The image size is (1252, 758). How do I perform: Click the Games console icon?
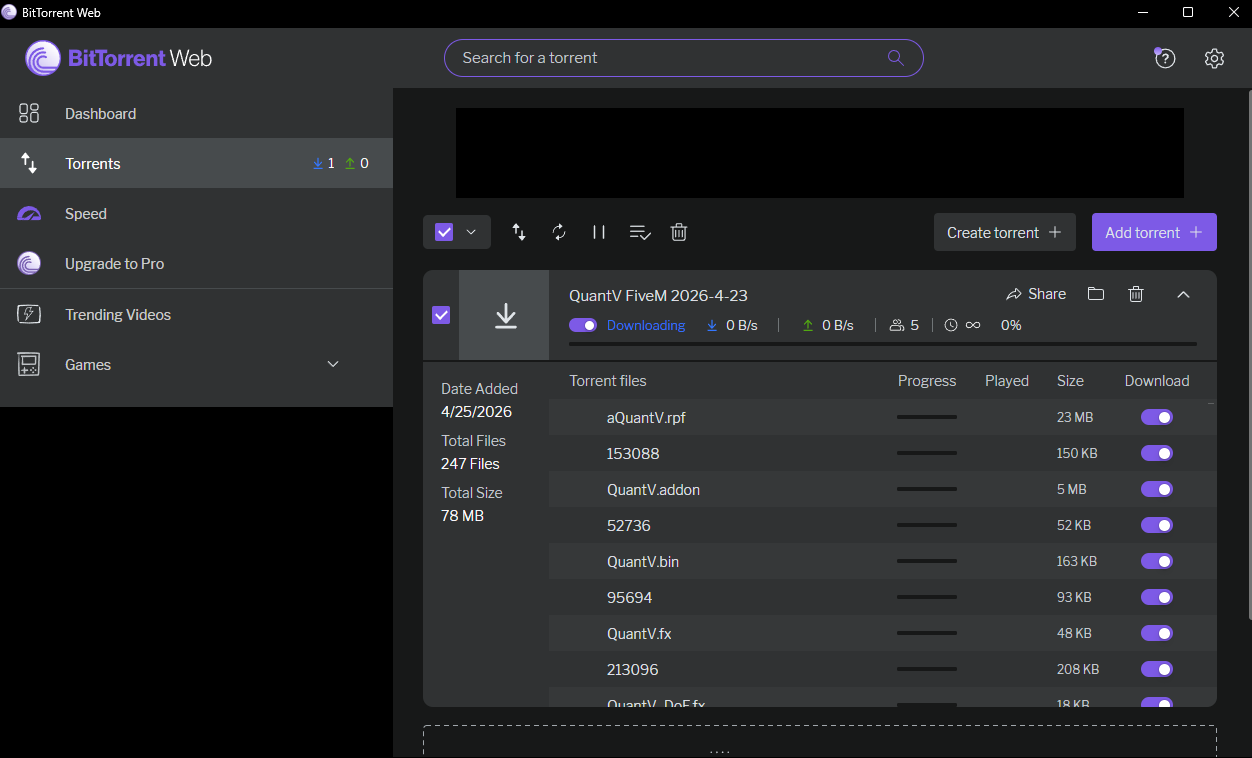29,364
